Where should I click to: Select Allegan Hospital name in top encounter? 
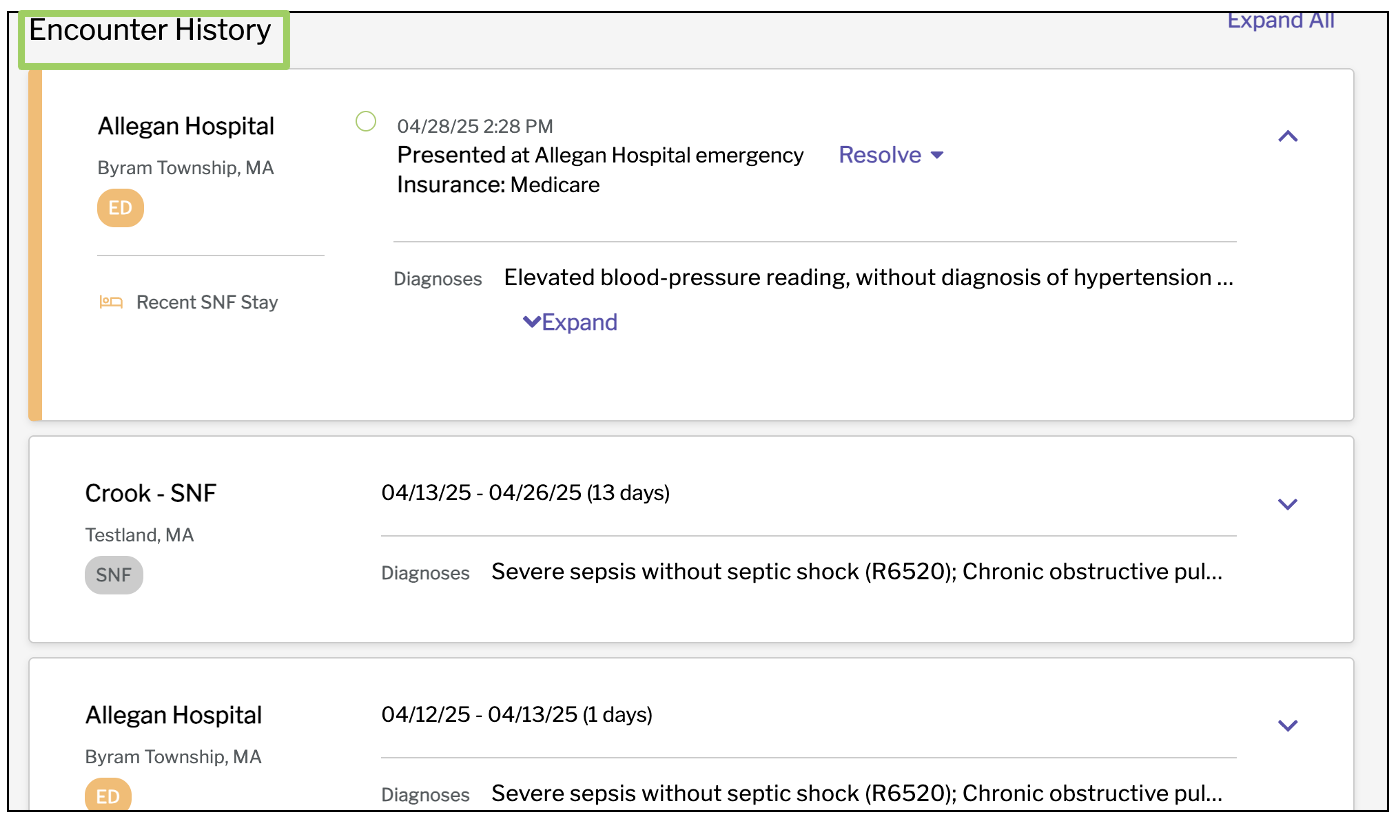pyautogui.click(x=186, y=126)
